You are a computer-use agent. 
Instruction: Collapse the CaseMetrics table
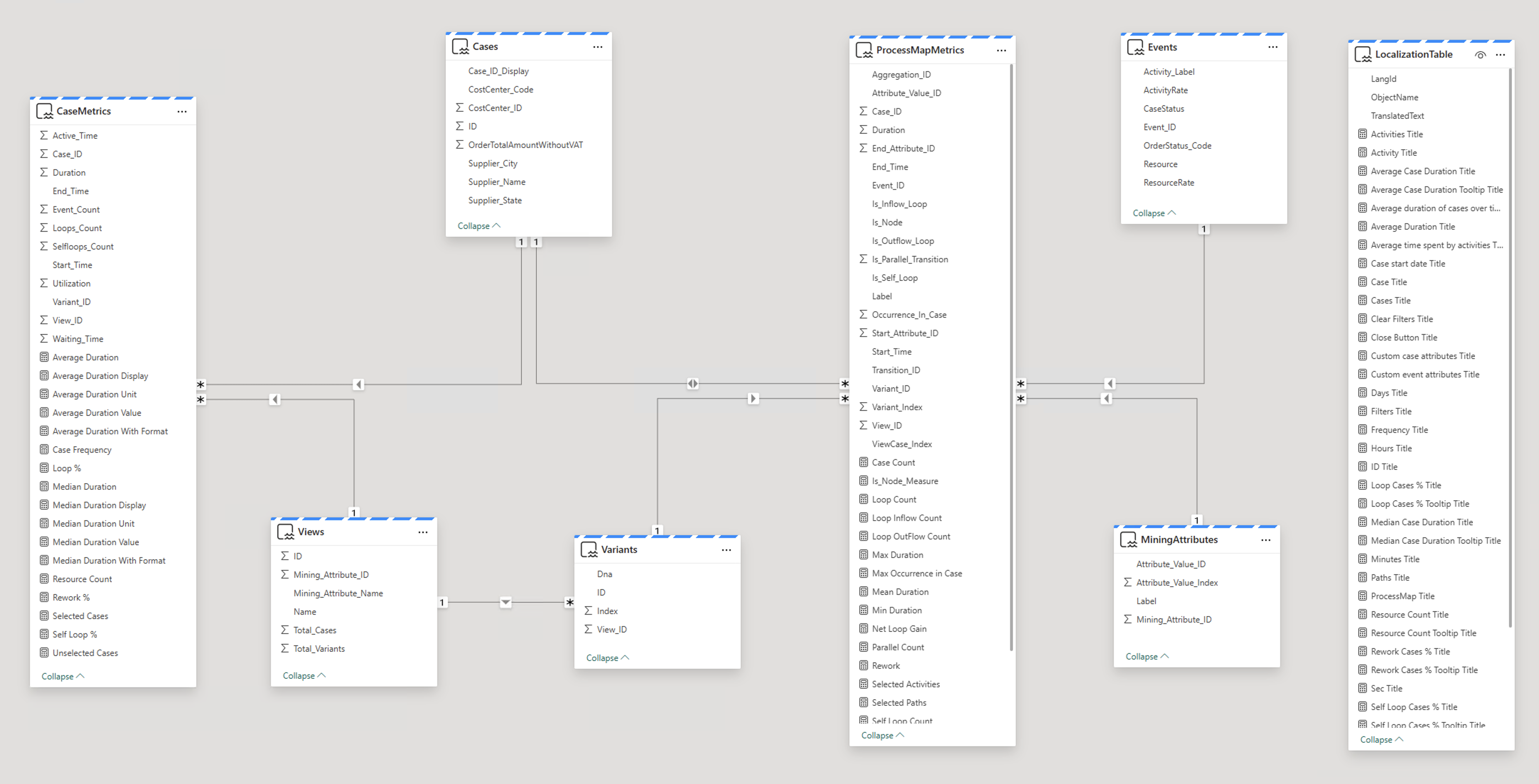[x=63, y=676]
